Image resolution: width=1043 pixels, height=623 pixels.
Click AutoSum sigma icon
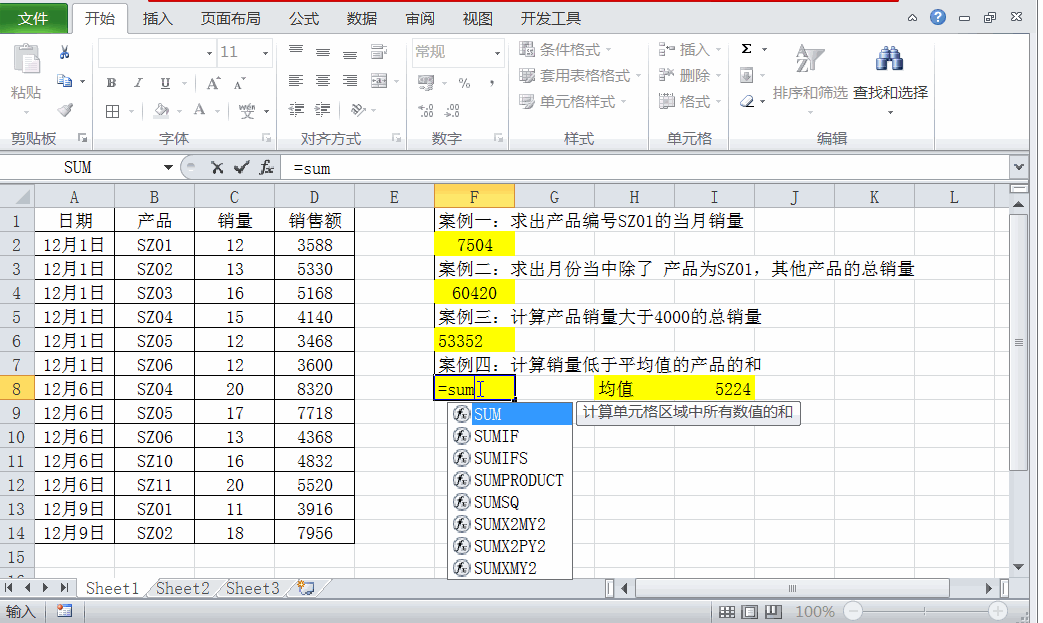[x=747, y=49]
